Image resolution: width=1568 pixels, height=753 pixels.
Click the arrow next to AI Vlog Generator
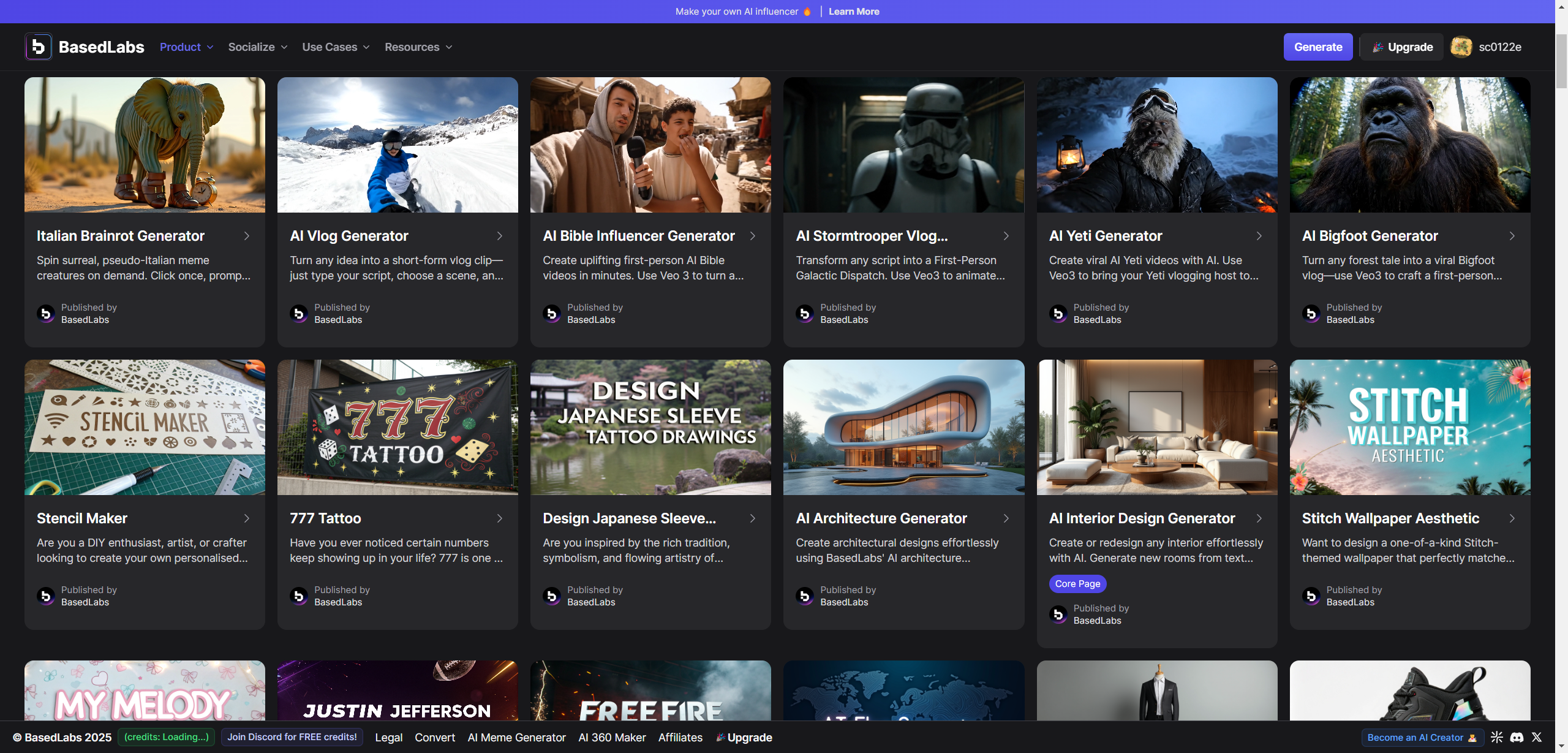click(500, 236)
